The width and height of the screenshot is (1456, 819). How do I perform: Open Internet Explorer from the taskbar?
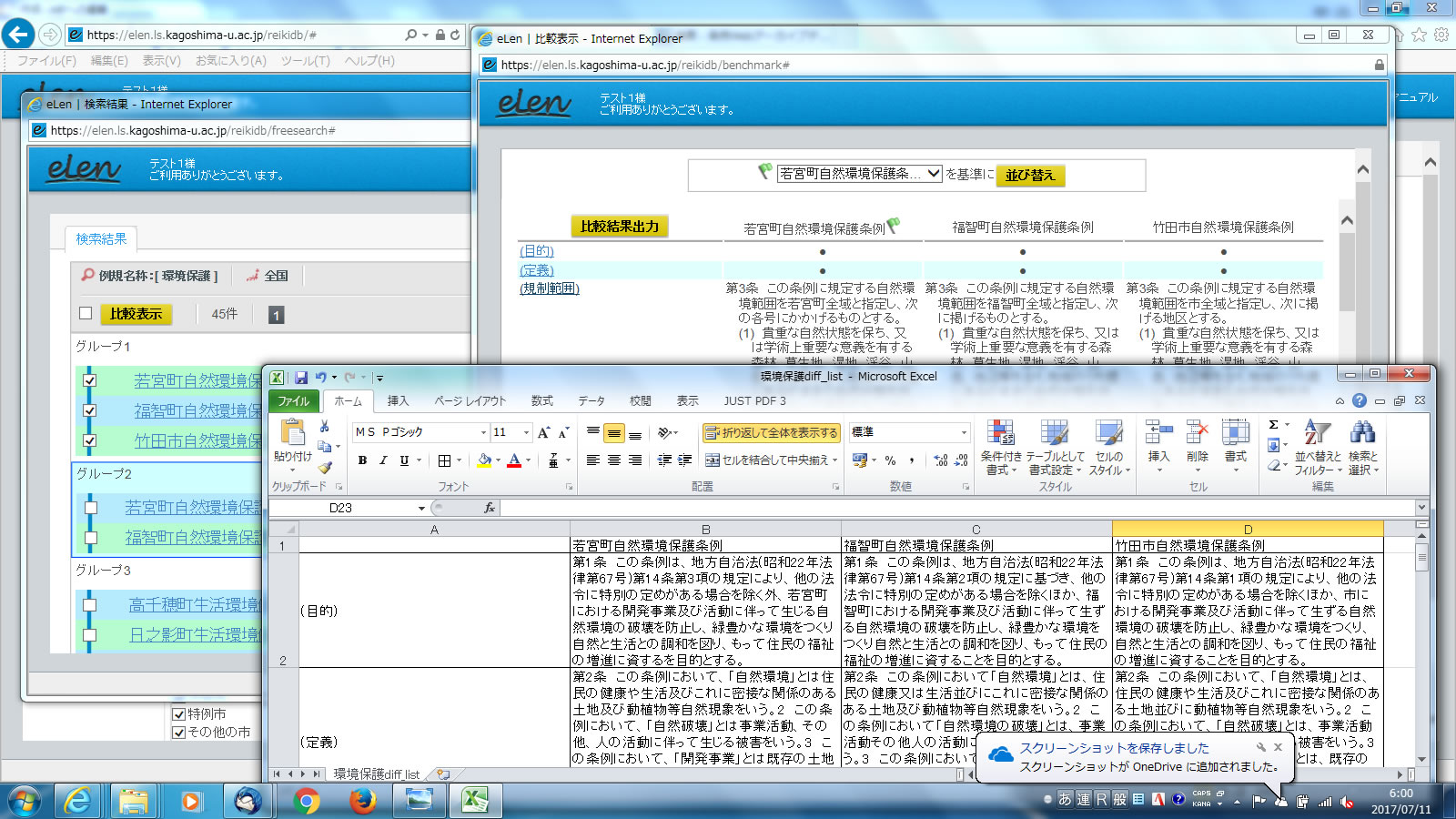click(x=78, y=801)
